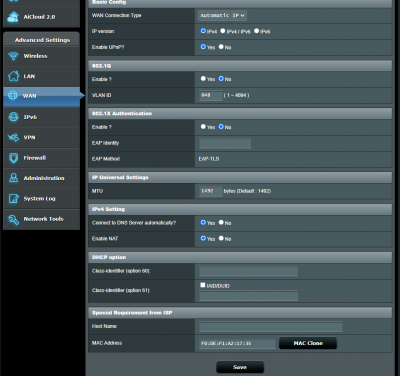This screenshot has height=376, width=400.
Task: Click the LAN house icon
Action: (x=13, y=76)
